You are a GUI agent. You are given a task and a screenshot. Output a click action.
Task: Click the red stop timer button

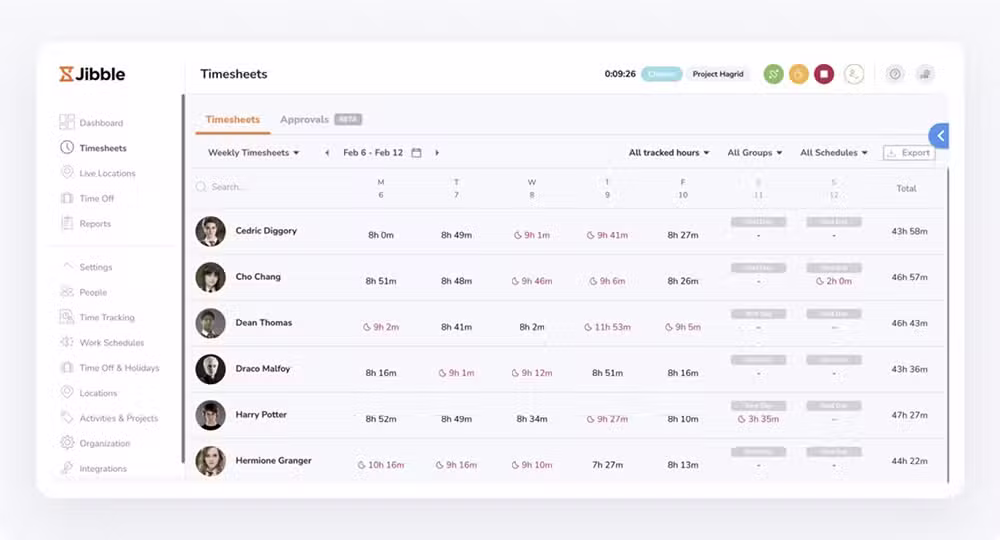[824, 74]
